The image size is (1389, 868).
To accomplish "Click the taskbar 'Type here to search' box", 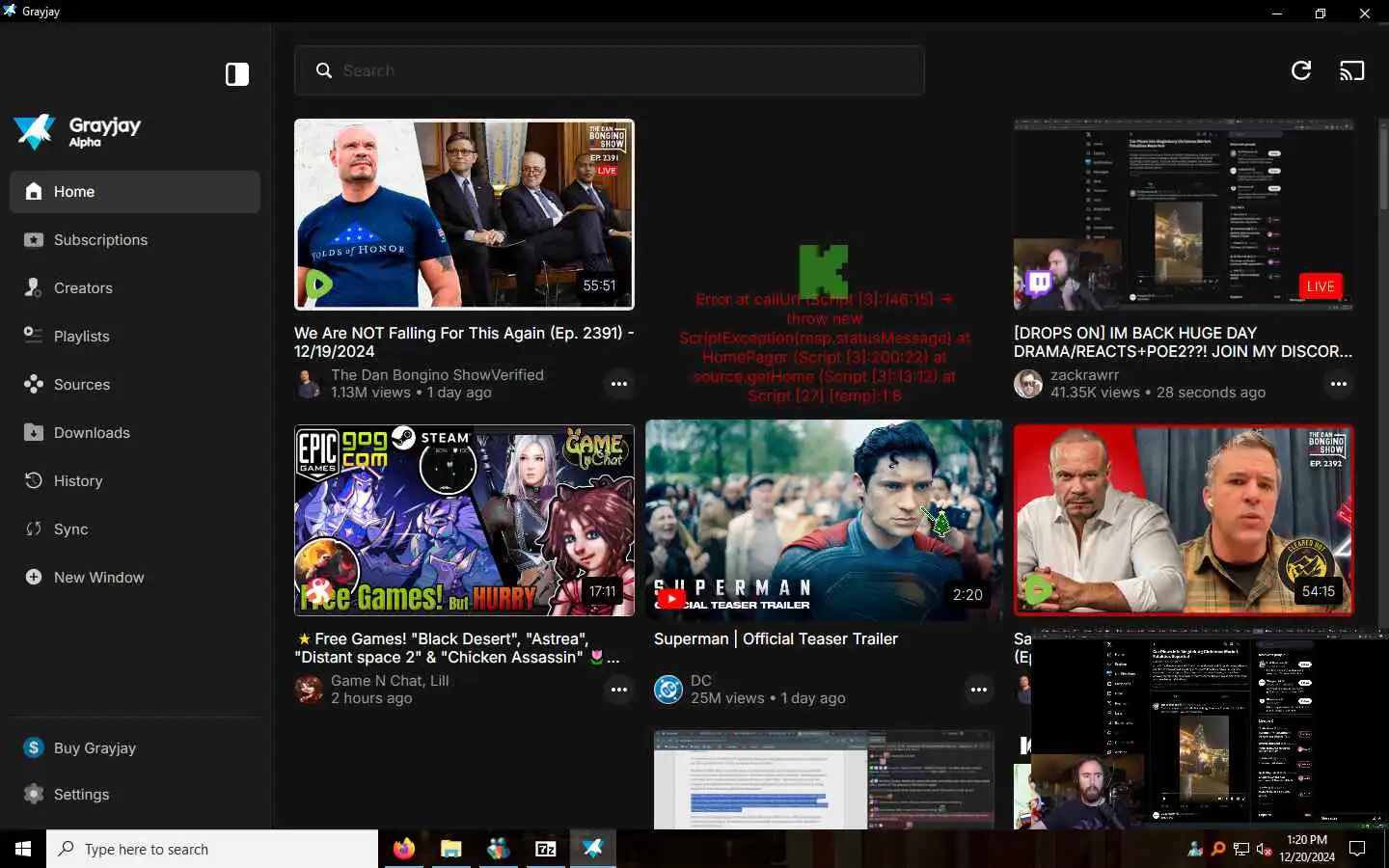I will (212, 849).
